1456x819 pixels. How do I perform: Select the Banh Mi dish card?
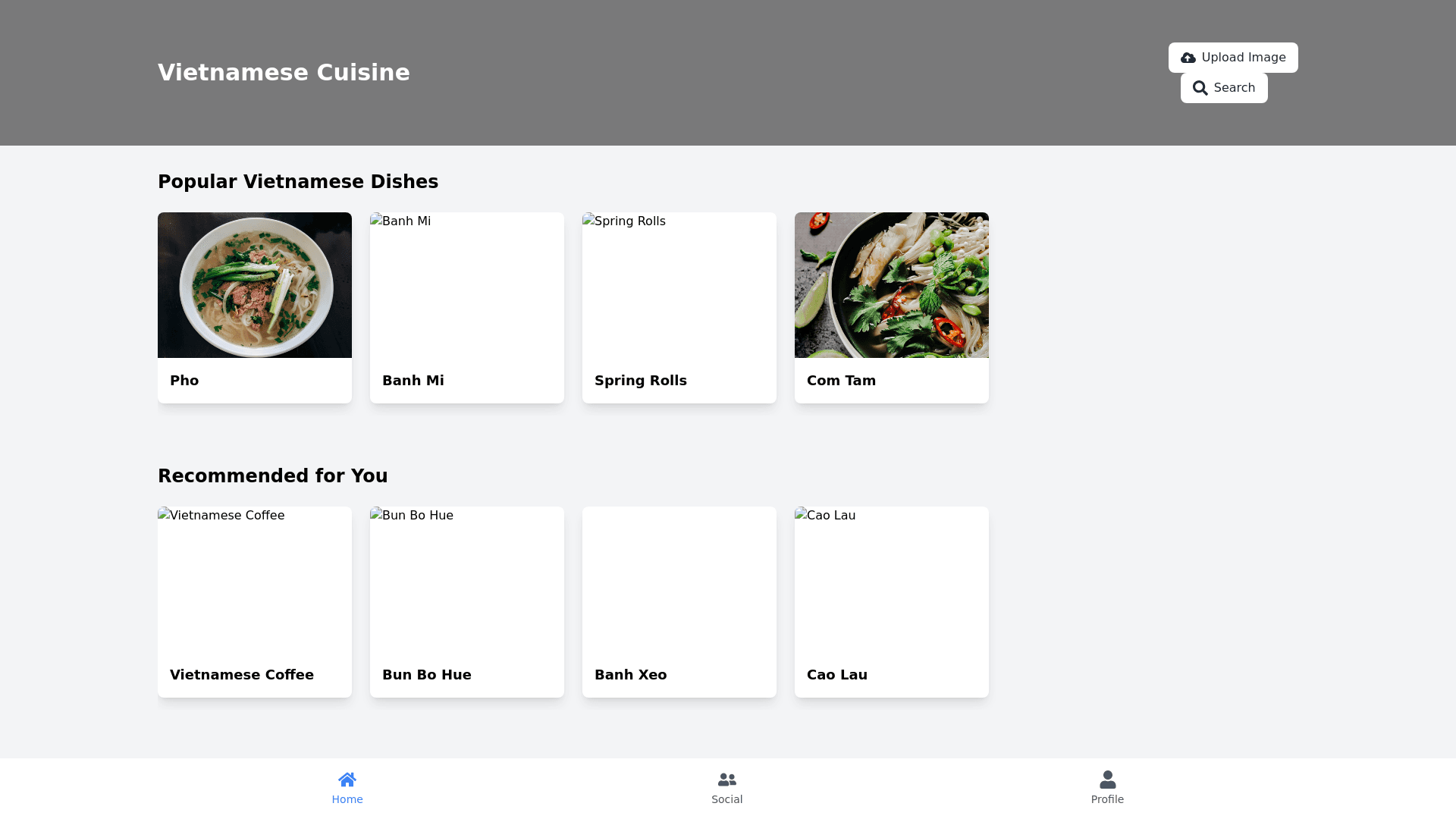(467, 308)
